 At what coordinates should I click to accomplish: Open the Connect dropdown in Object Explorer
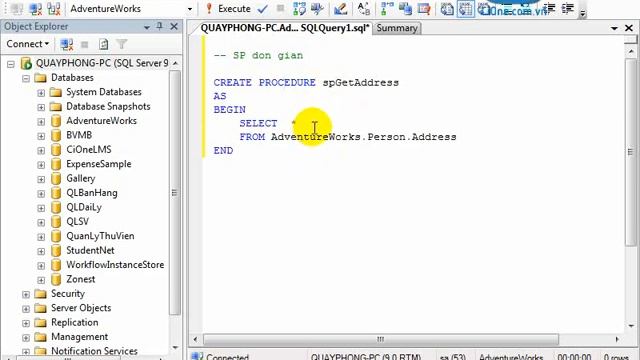(x=27, y=44)
